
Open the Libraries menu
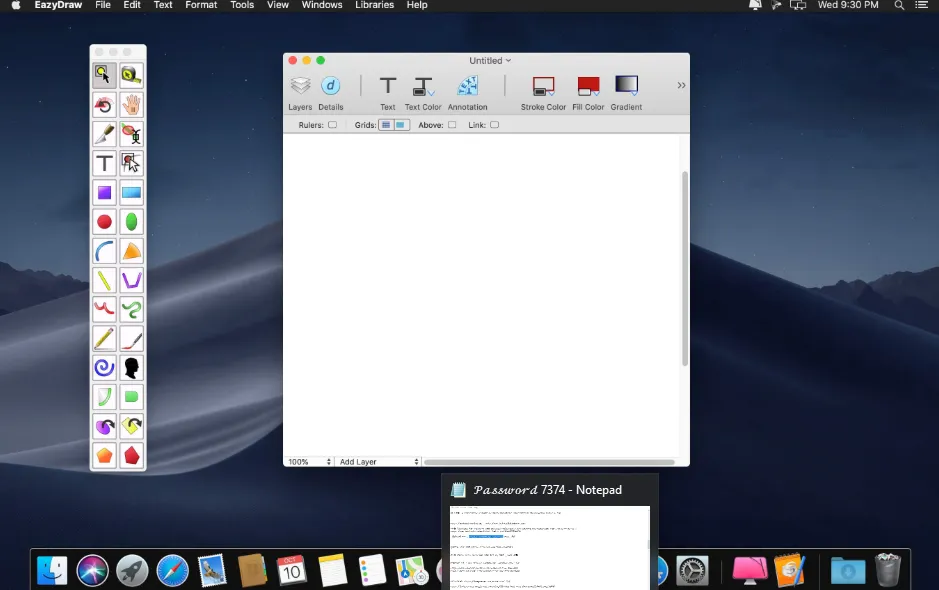tap(374, 5)
